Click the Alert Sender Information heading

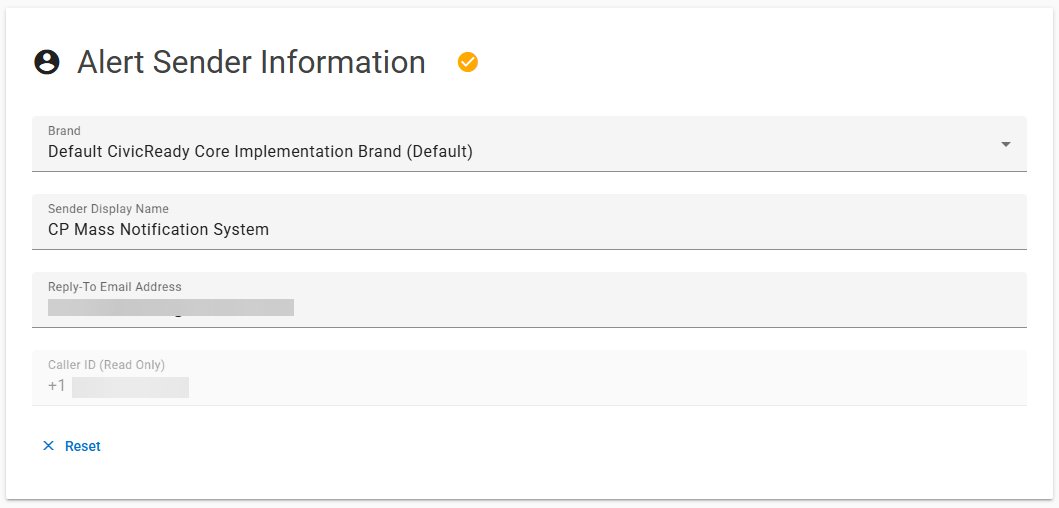[251, 62]
